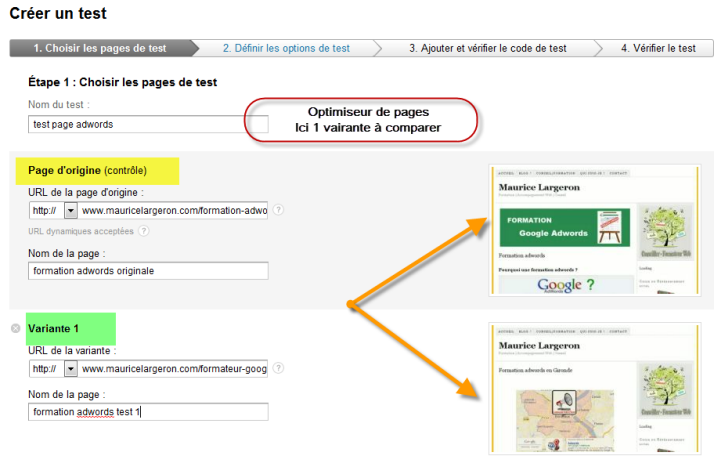Click Nom de la page field 'formation adwords test 1'
The image size is (722, 458).
148,412
